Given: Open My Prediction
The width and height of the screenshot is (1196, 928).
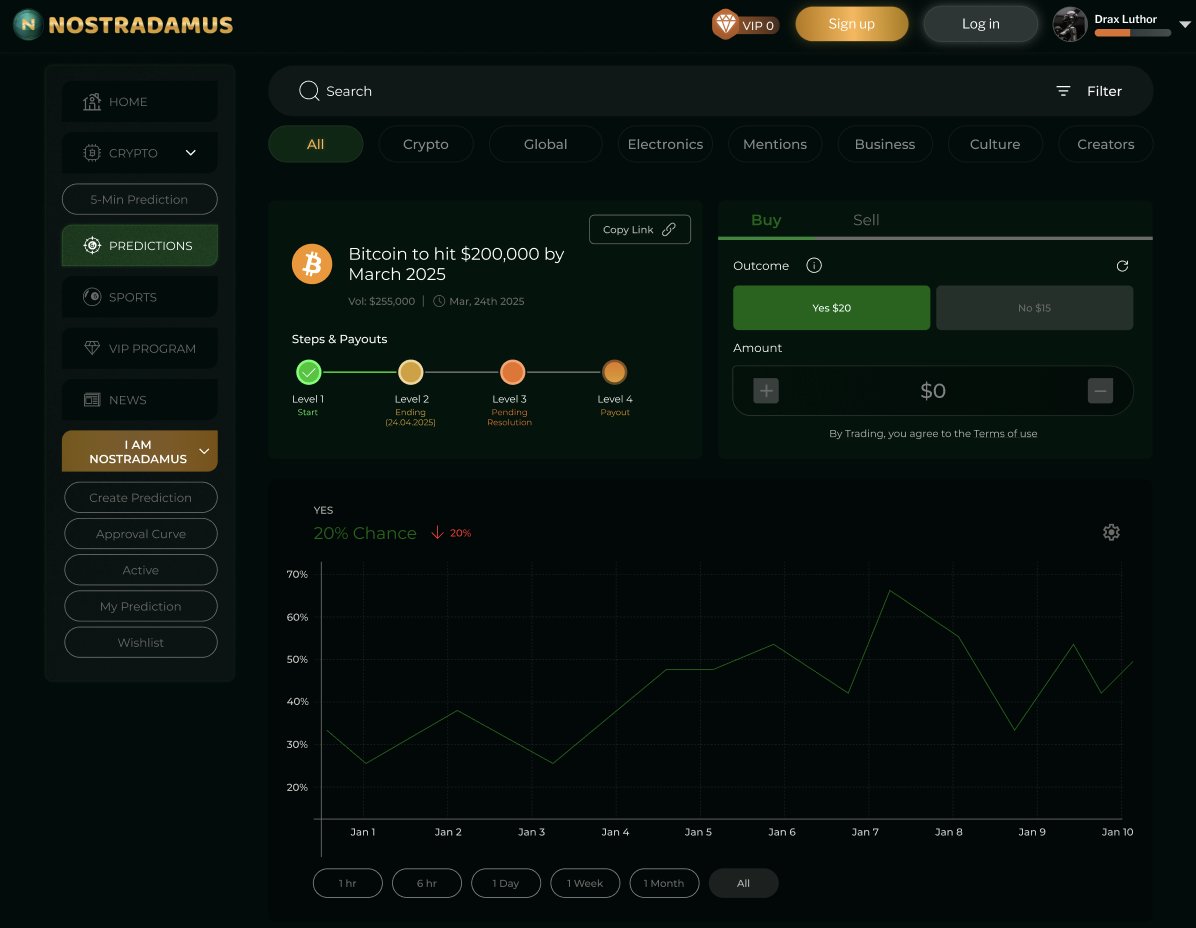Looking at the screenshot, I should click(140, 606).
